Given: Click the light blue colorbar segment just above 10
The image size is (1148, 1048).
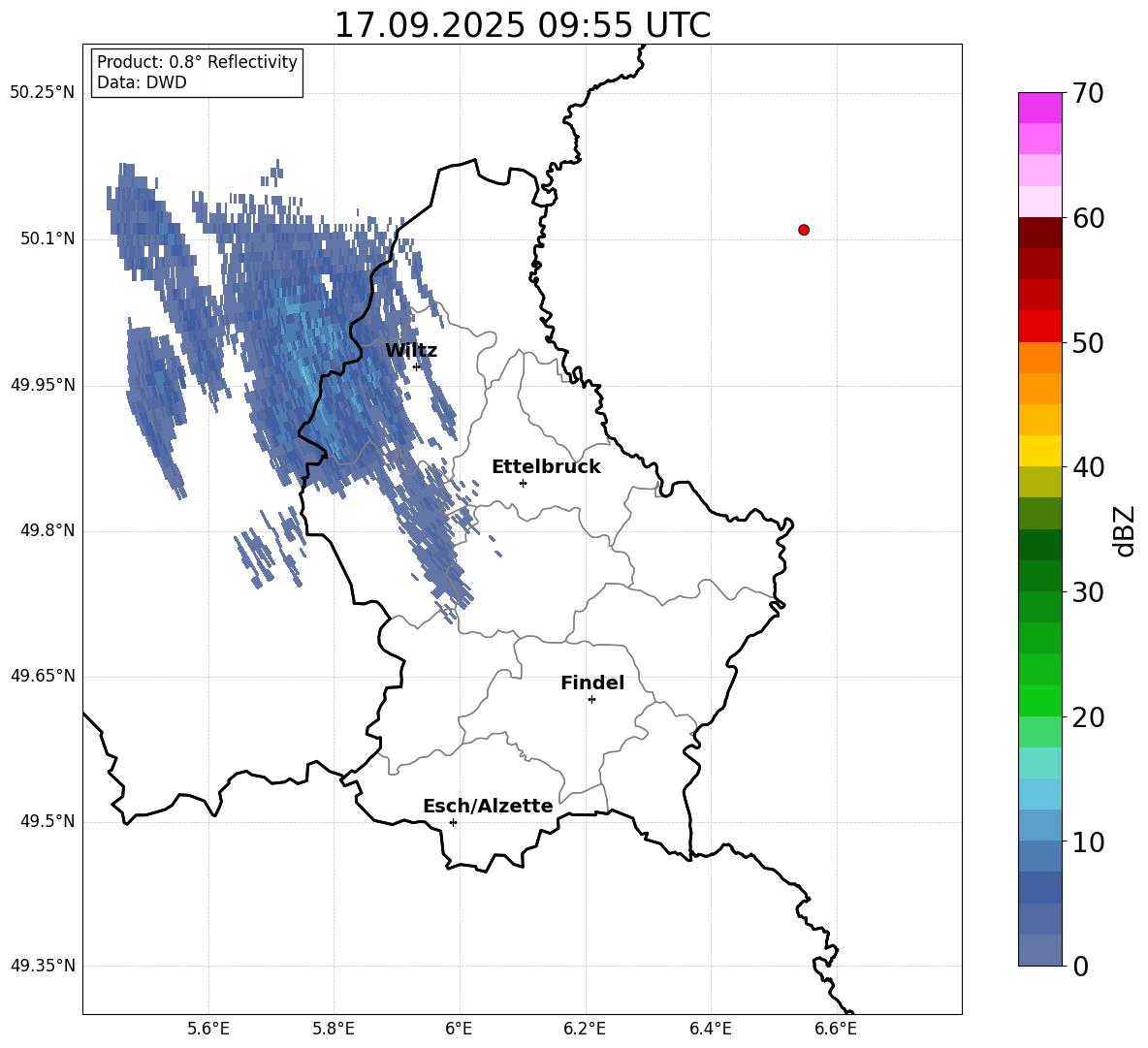Looking at the screenshot, I should point(1039,826).
